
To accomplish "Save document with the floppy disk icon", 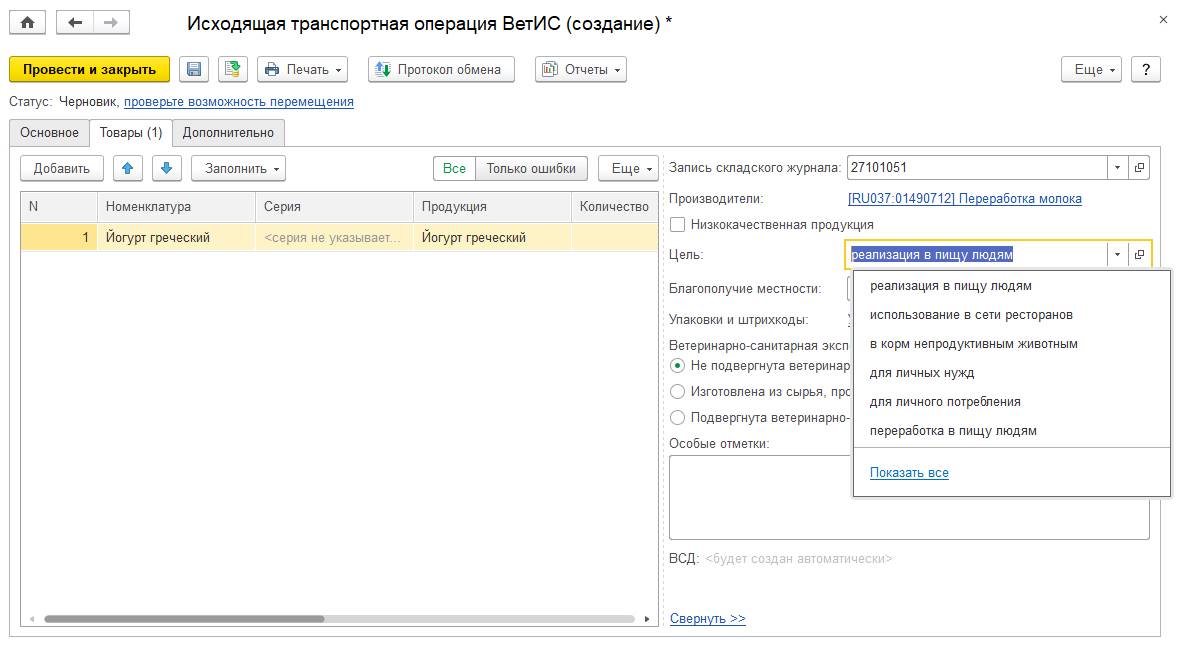I will (194, 69).
